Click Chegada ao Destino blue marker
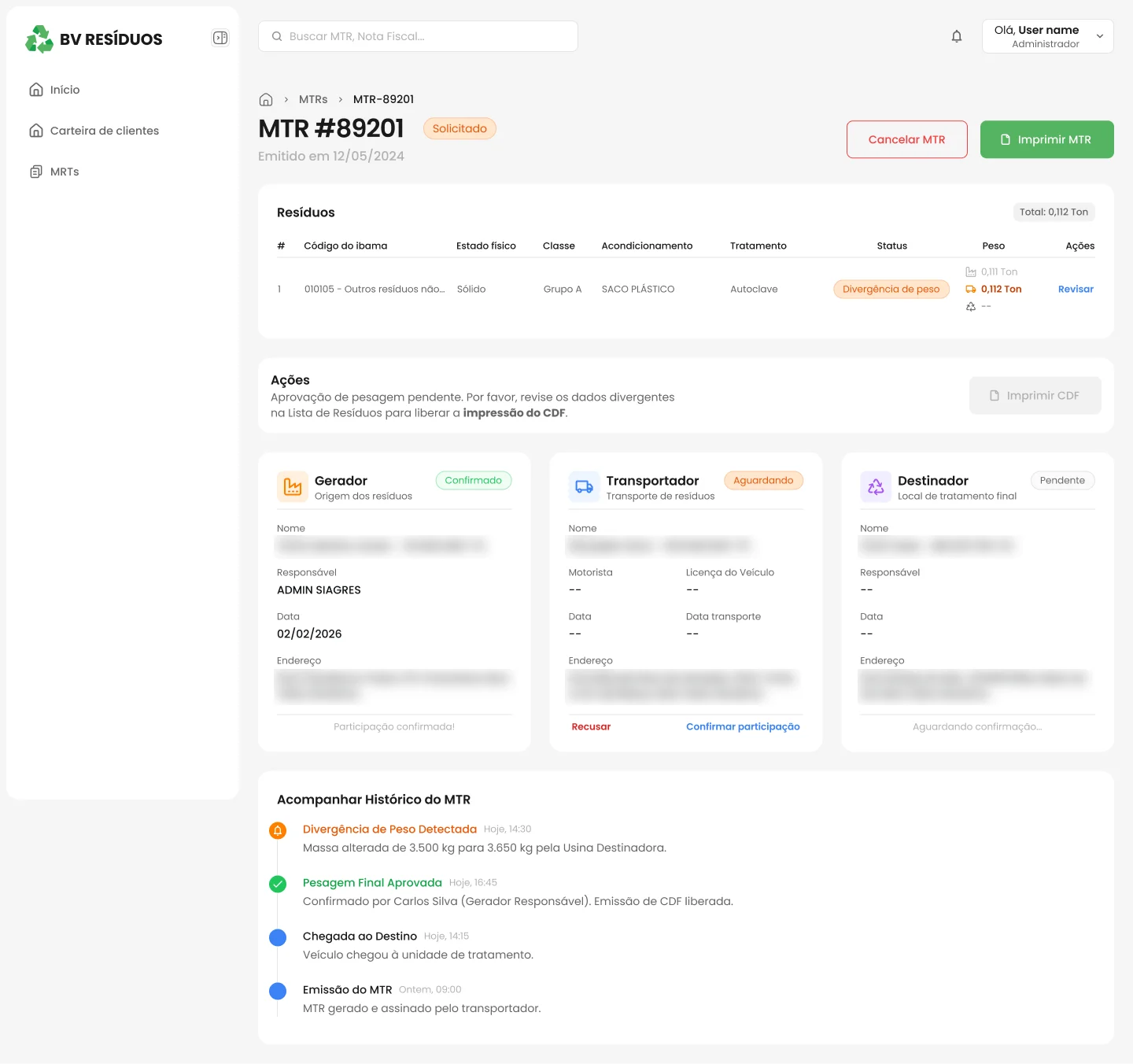 point(278,937)
